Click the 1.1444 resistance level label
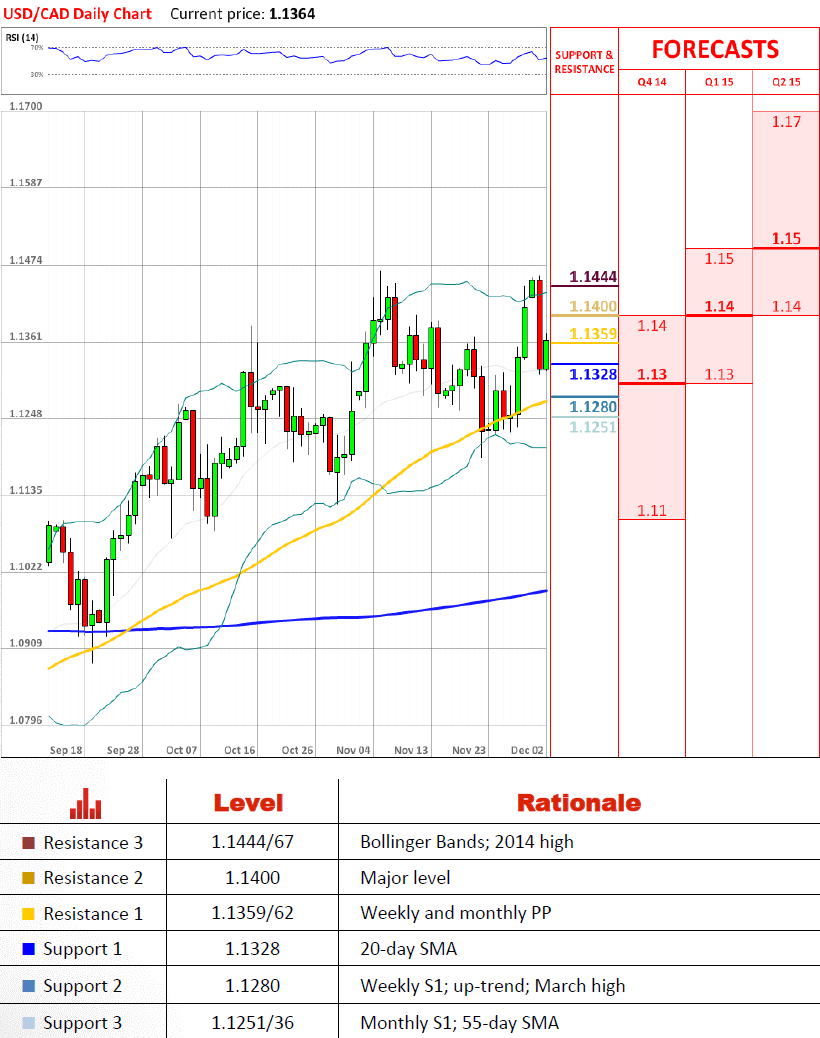820x1038 pixels. point(593,277)
